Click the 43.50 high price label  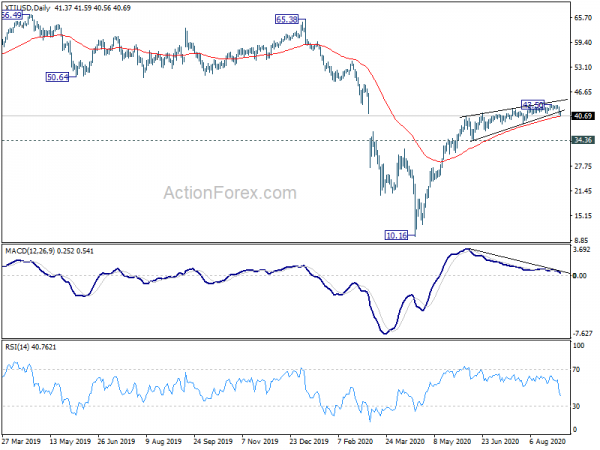[533, 104]
